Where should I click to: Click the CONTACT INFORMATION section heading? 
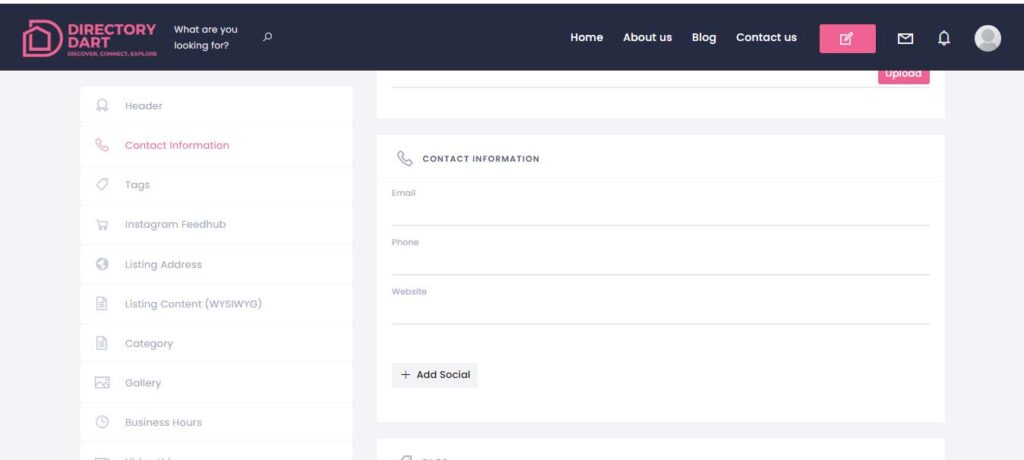pyautogui.click(x=481, y=159)
